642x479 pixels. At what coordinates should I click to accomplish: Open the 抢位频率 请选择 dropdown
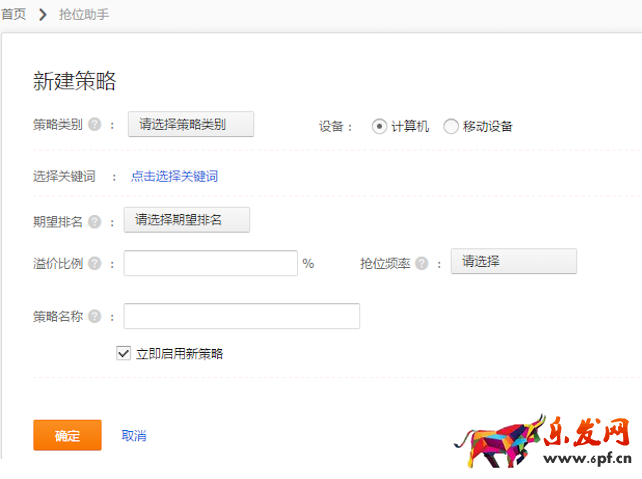(514, 262)
